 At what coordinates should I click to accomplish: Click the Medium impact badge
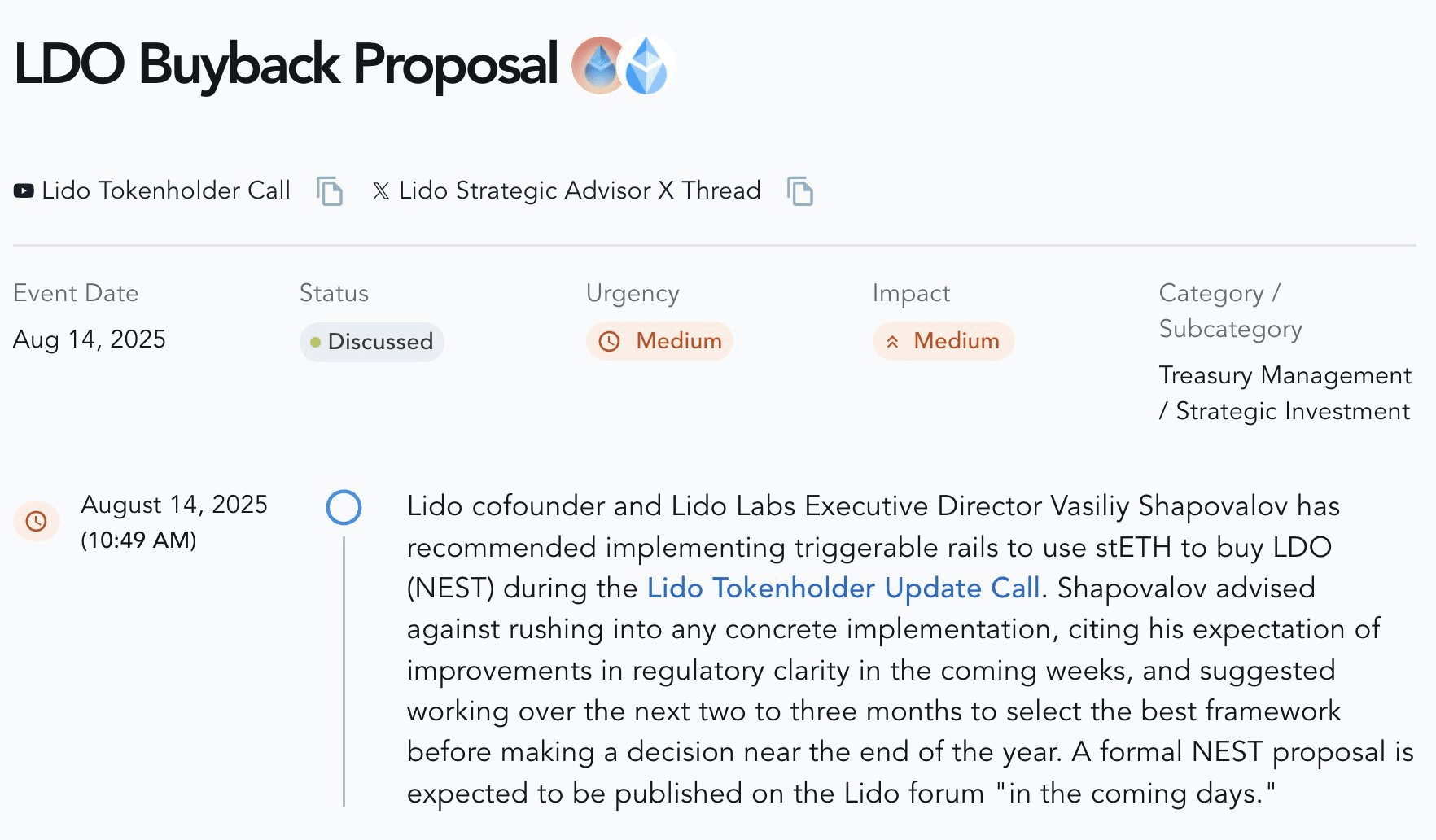click(943, 341)
